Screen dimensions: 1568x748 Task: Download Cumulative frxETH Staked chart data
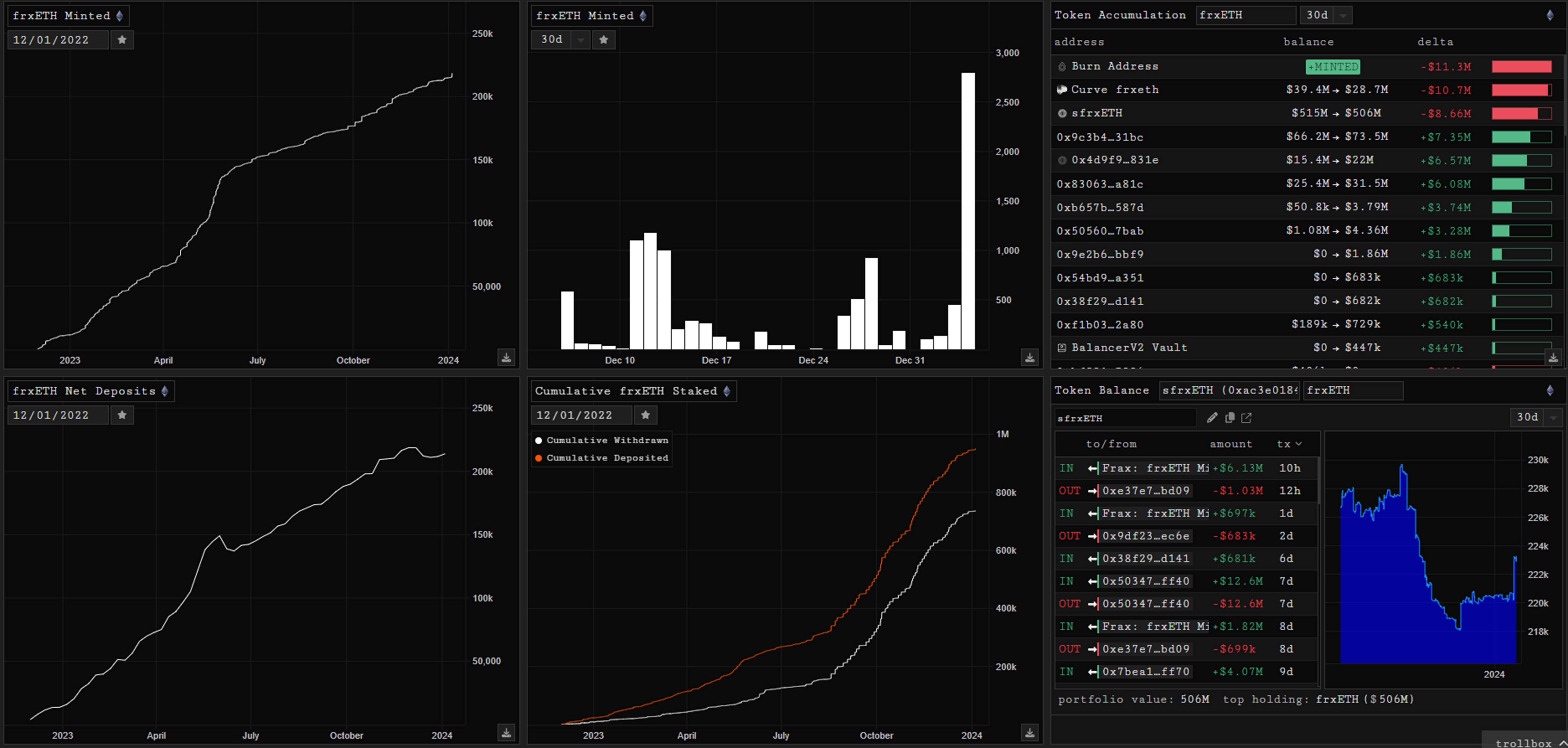(1029, 732)
